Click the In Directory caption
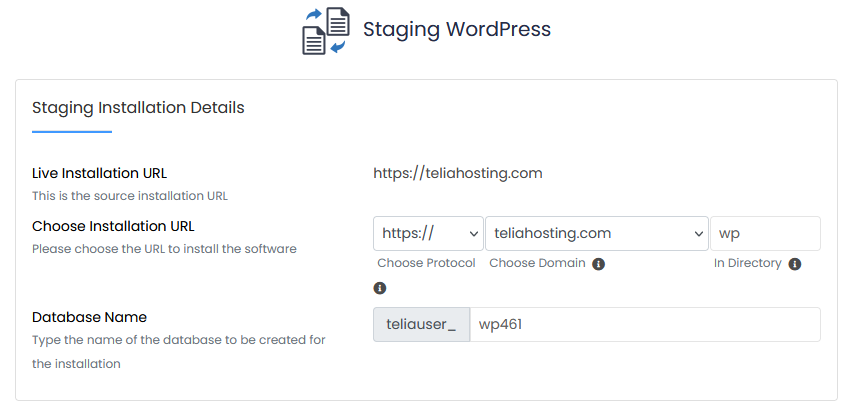Screen dimensions: 847x408 tap(748, 263)
